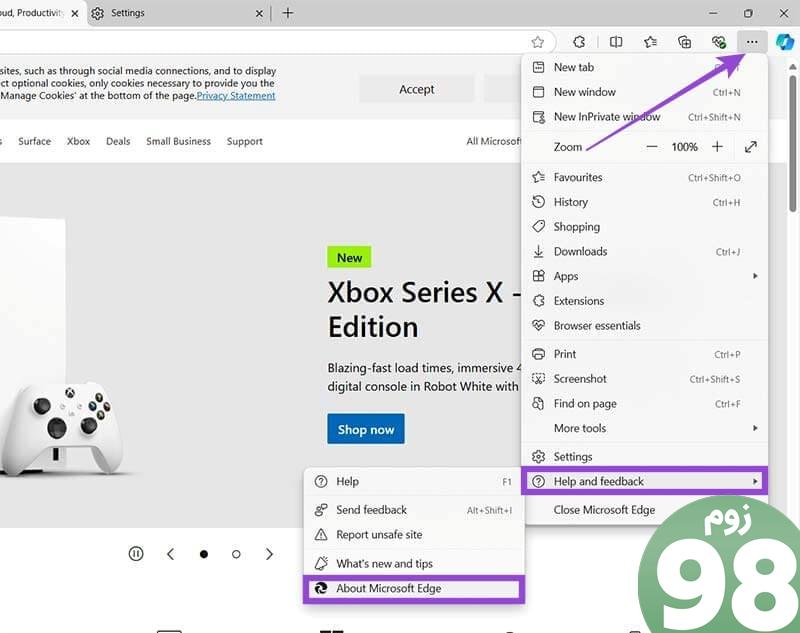Expand the More tools submenu
This screenshot has width=800, height=633.
[645, 428]
